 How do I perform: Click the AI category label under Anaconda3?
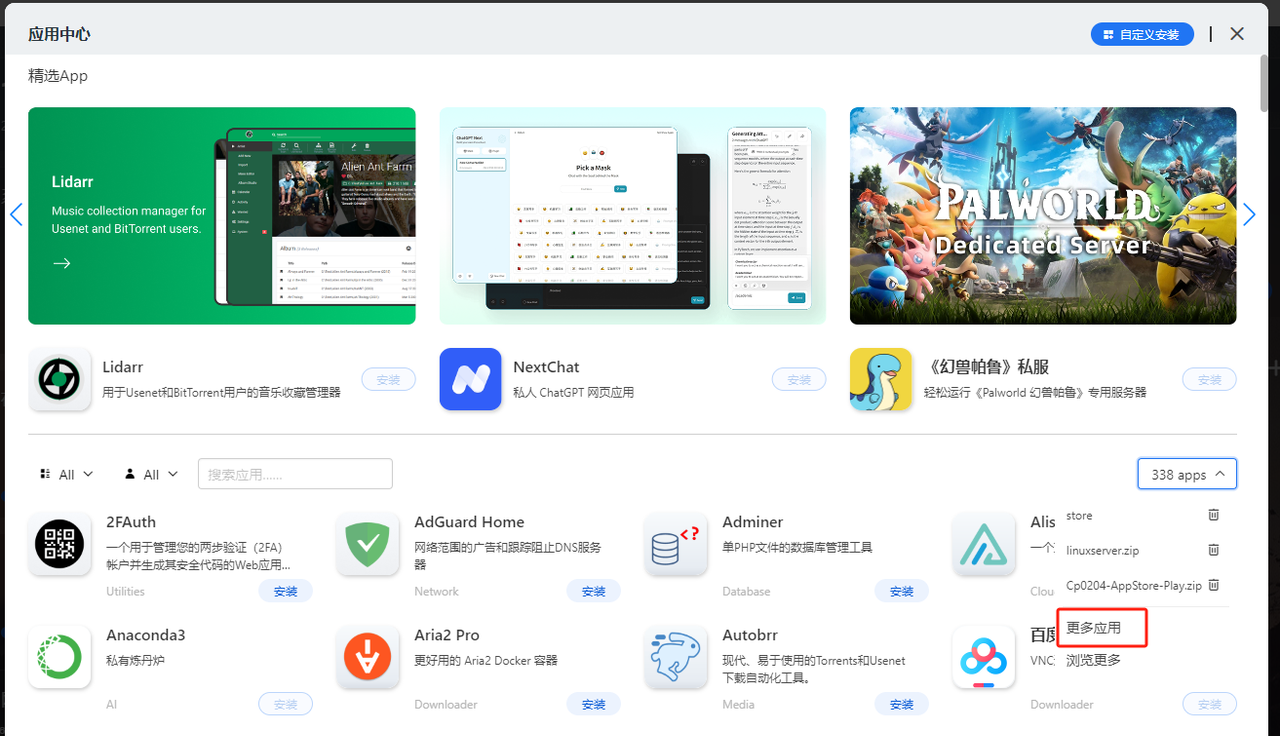tap(112, 704)
